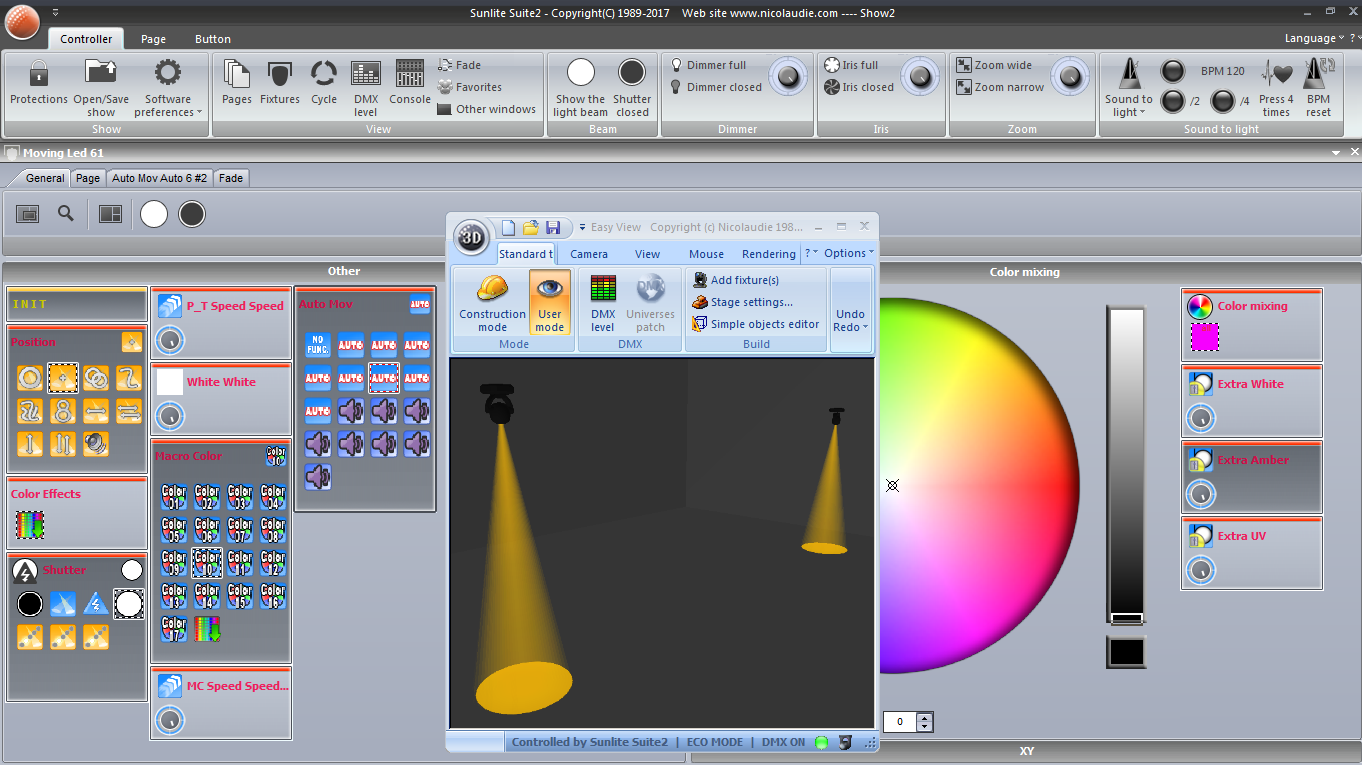The image size is (1362, 765).
Task: Select Construction mode in Easy View
Action: (x=492, y=303)
